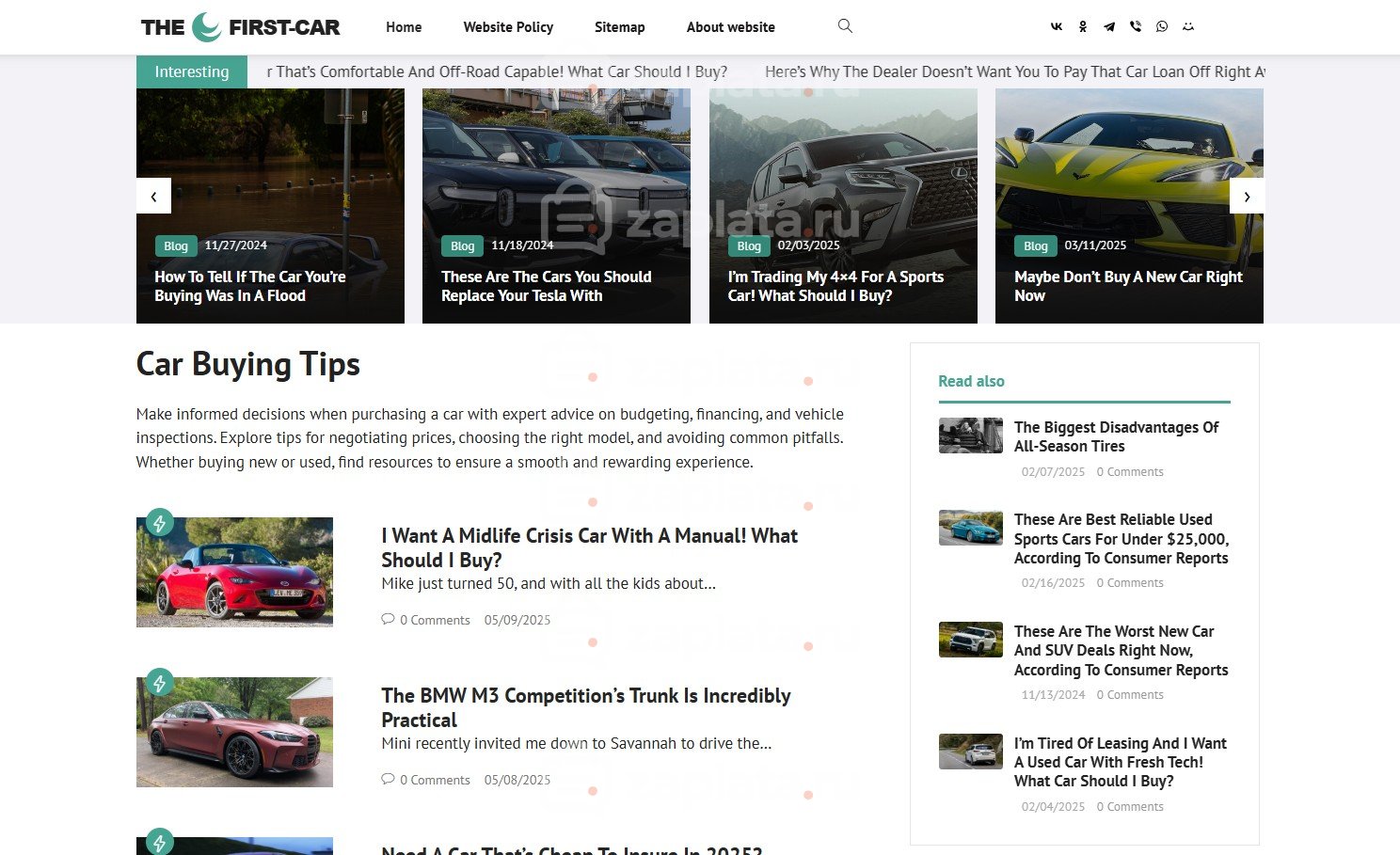Viewport: 1400px width, 855px height.
Task: Open 'The Biggest Disadvantages Of All-Season Tires'
Action: coord(1116,436)
